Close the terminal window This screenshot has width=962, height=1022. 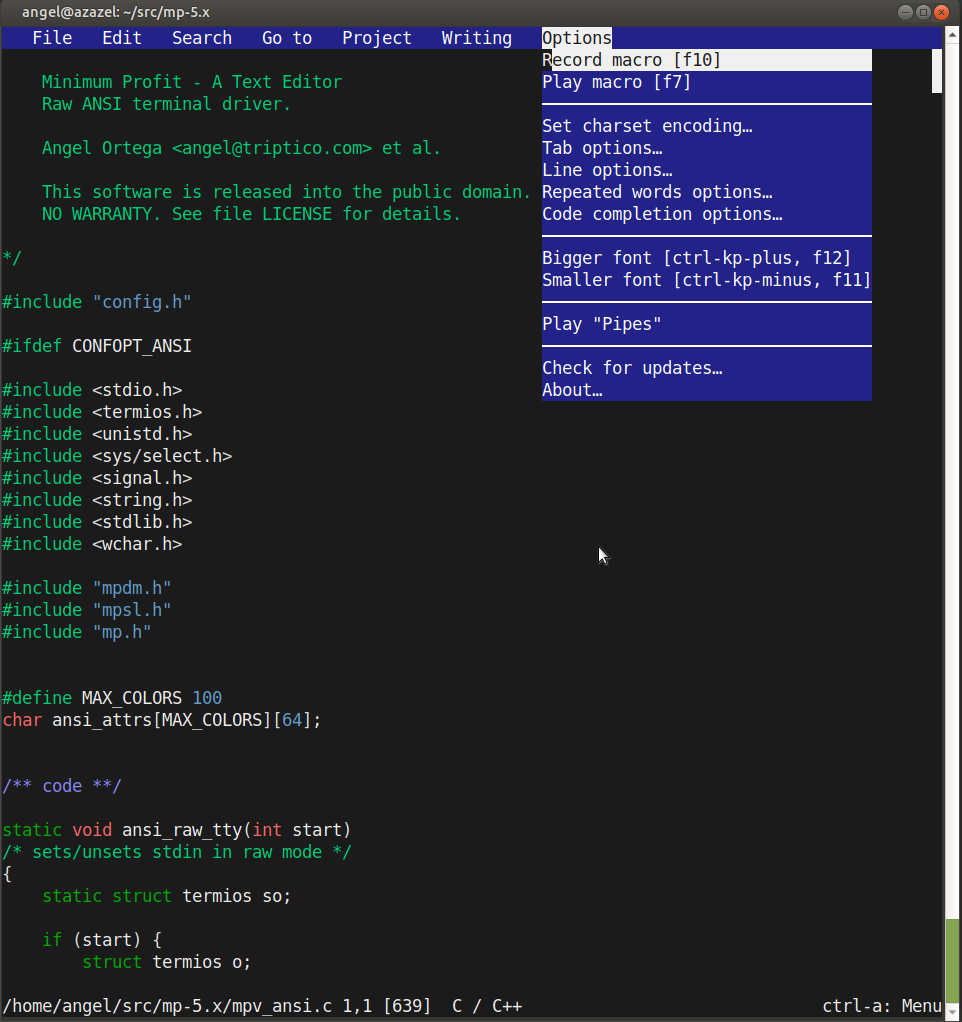point(941,12)
